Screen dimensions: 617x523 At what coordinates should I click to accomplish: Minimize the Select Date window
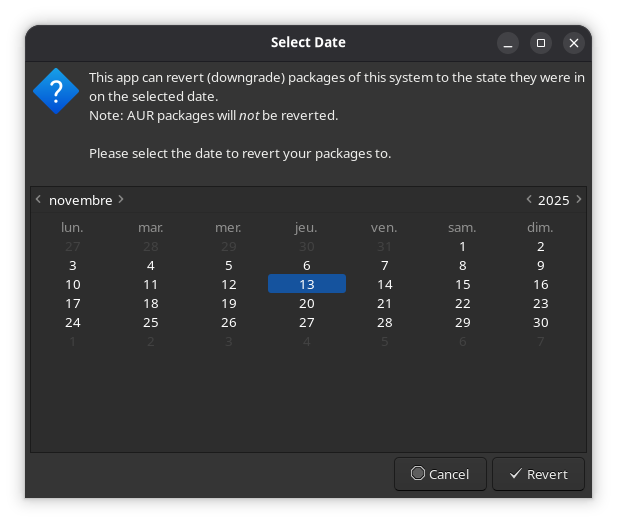(x=508, y=43)
